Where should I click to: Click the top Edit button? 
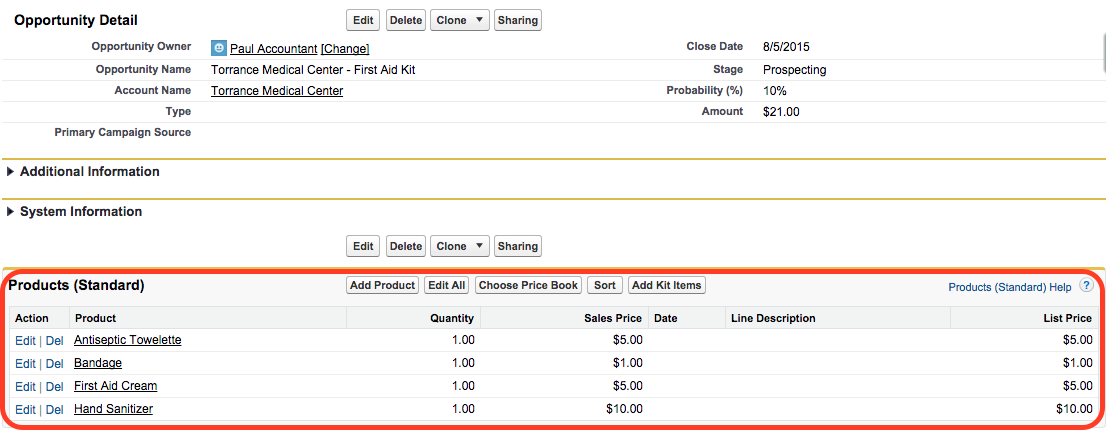(363, 20)
